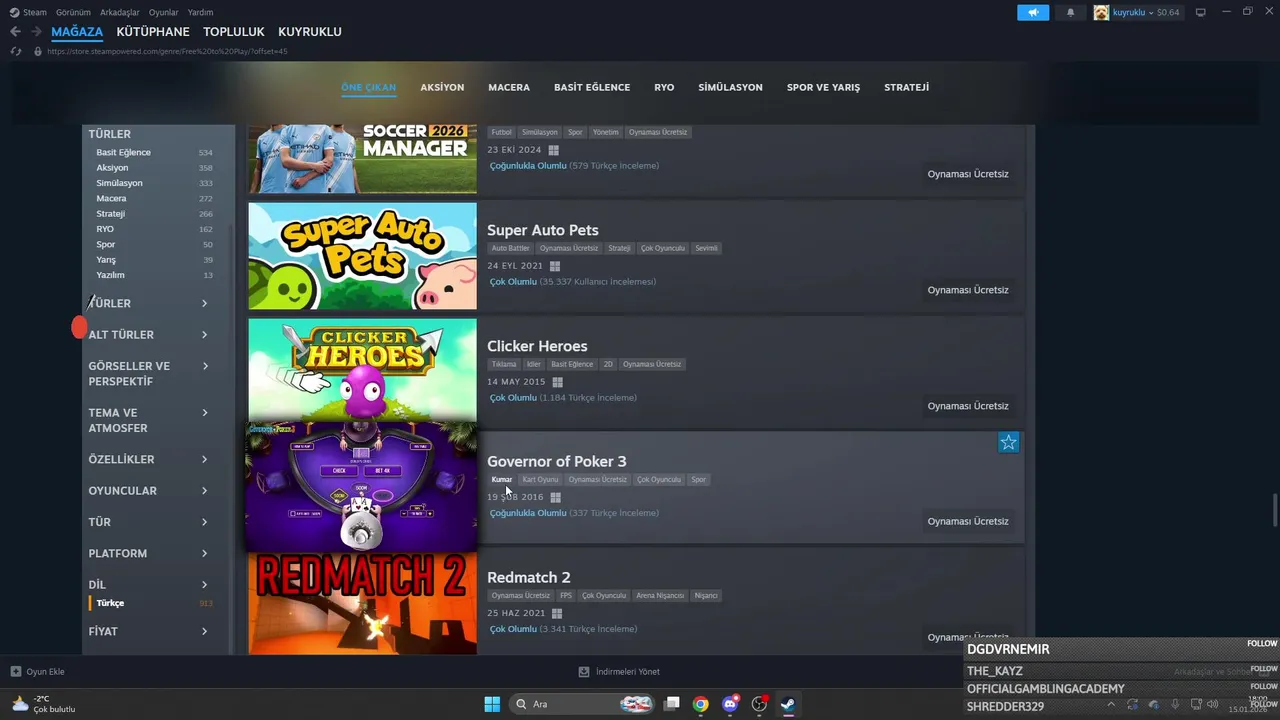Viewport: 1280px width, 720px height.
Task: Open the Steam announcements megaphone button
Action: [1033, 12]
